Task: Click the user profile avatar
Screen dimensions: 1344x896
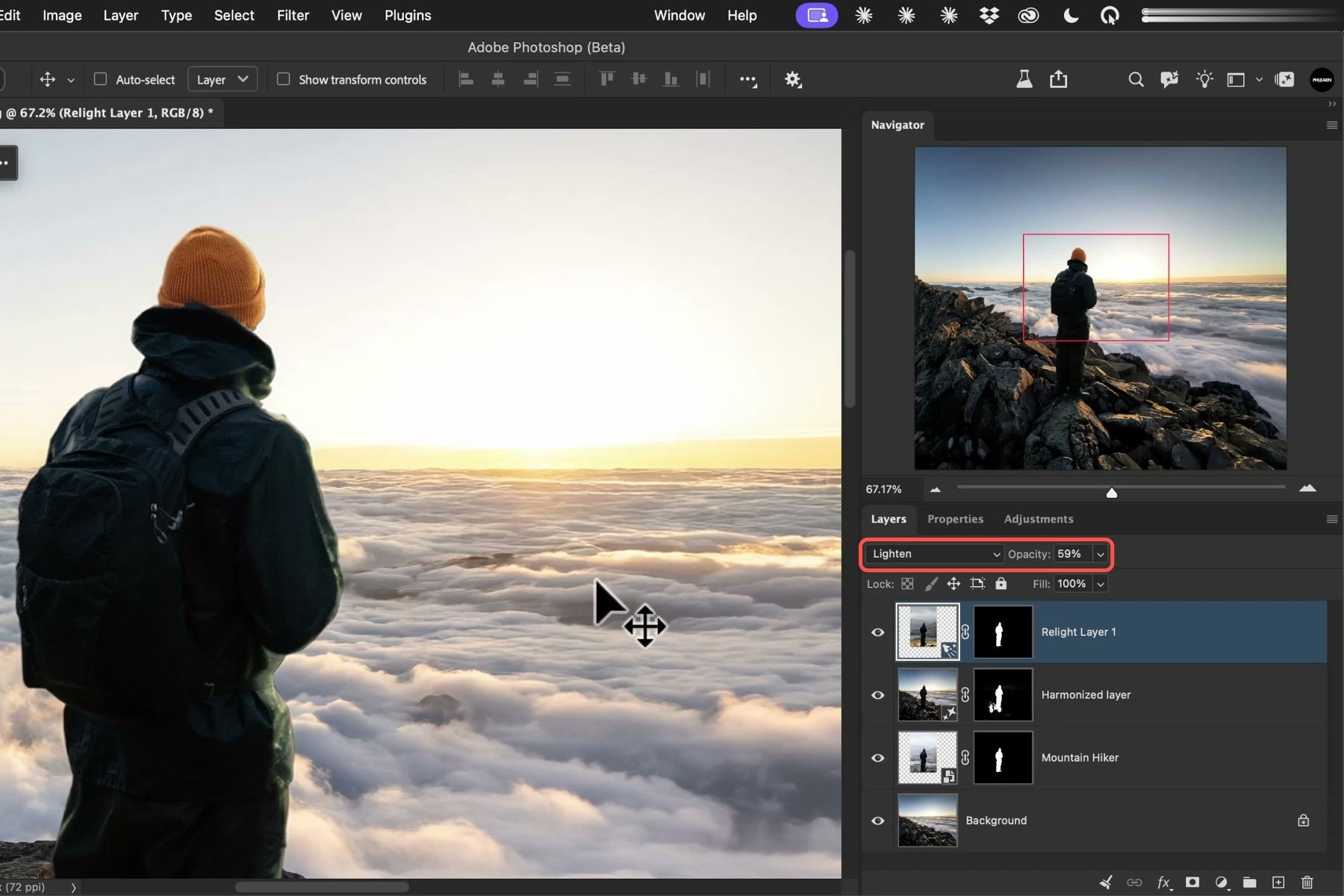Action: pyautogui.click(x=1322, y=79)
